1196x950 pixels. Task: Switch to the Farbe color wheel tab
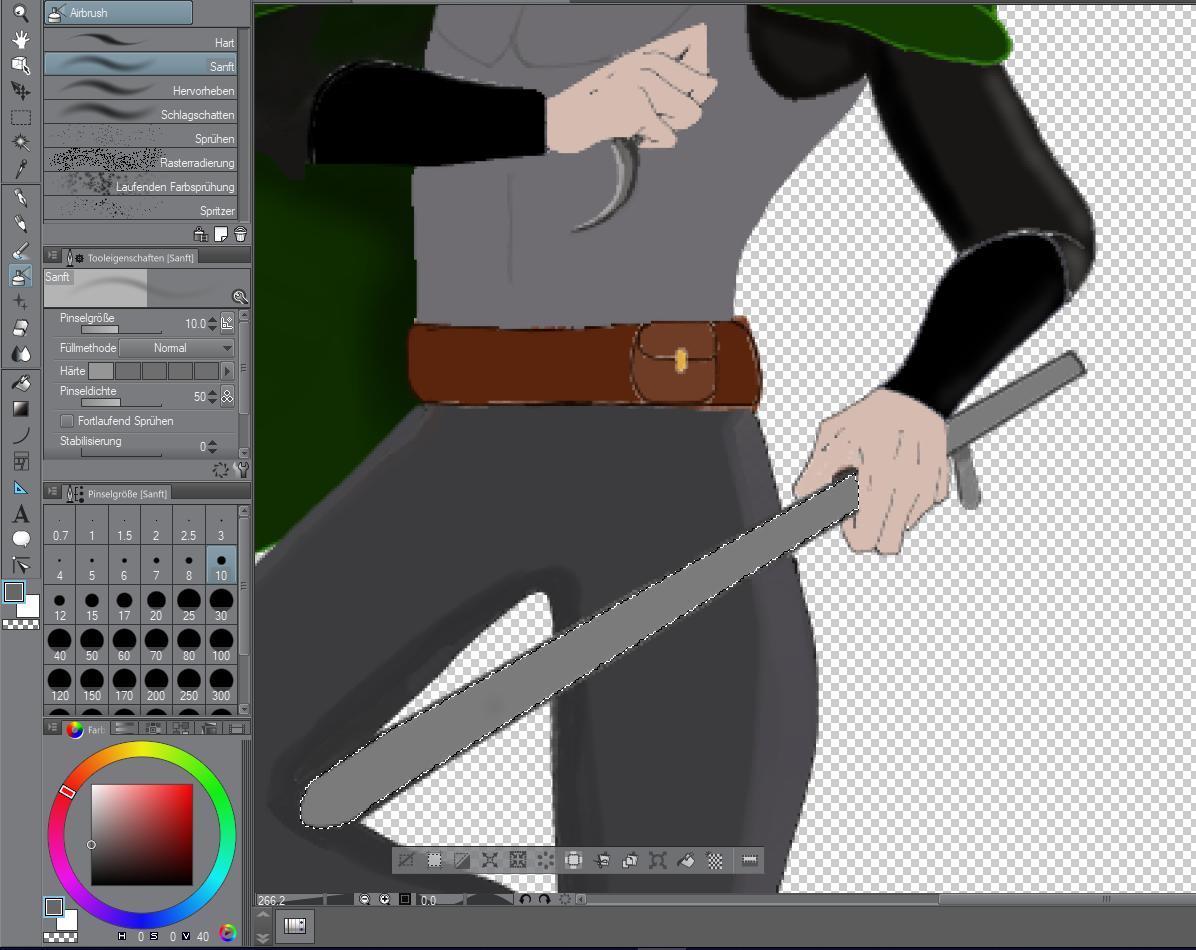[x=85, y=729]
